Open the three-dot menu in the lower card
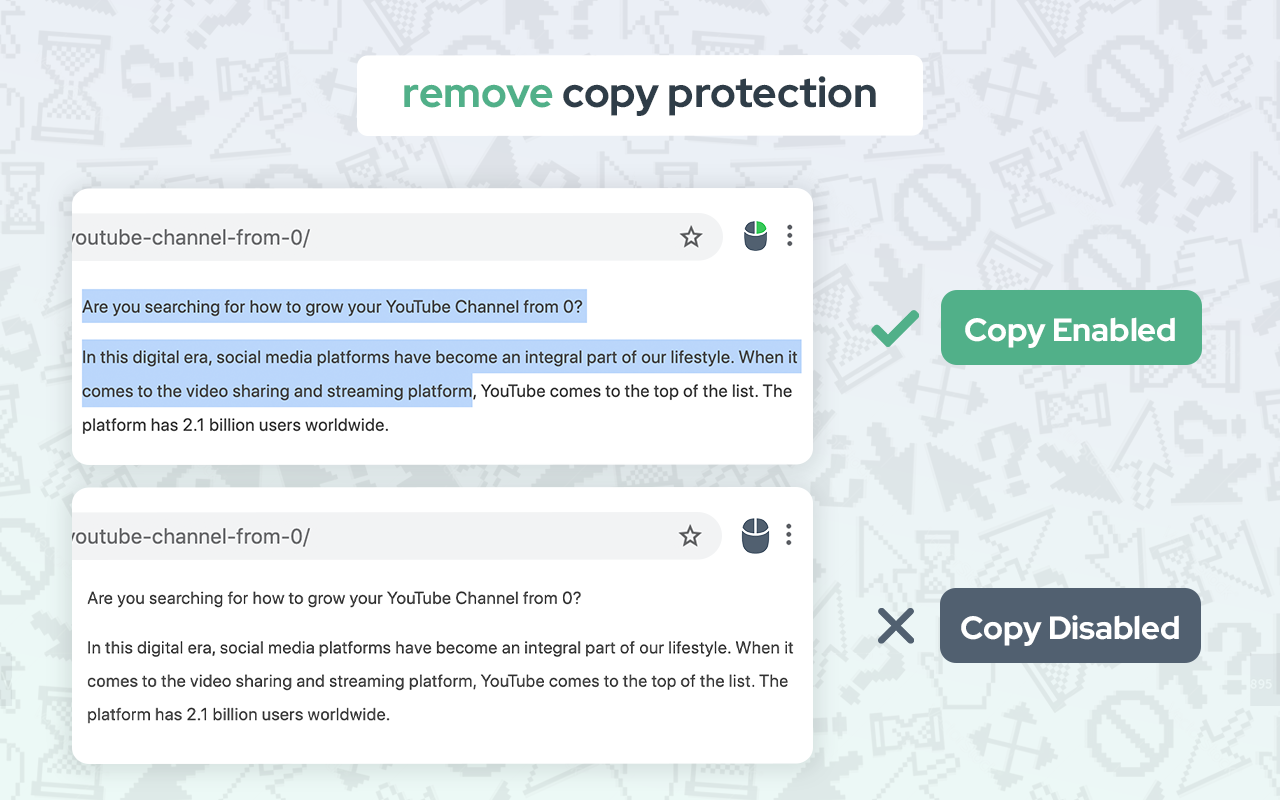 point(789,535)
